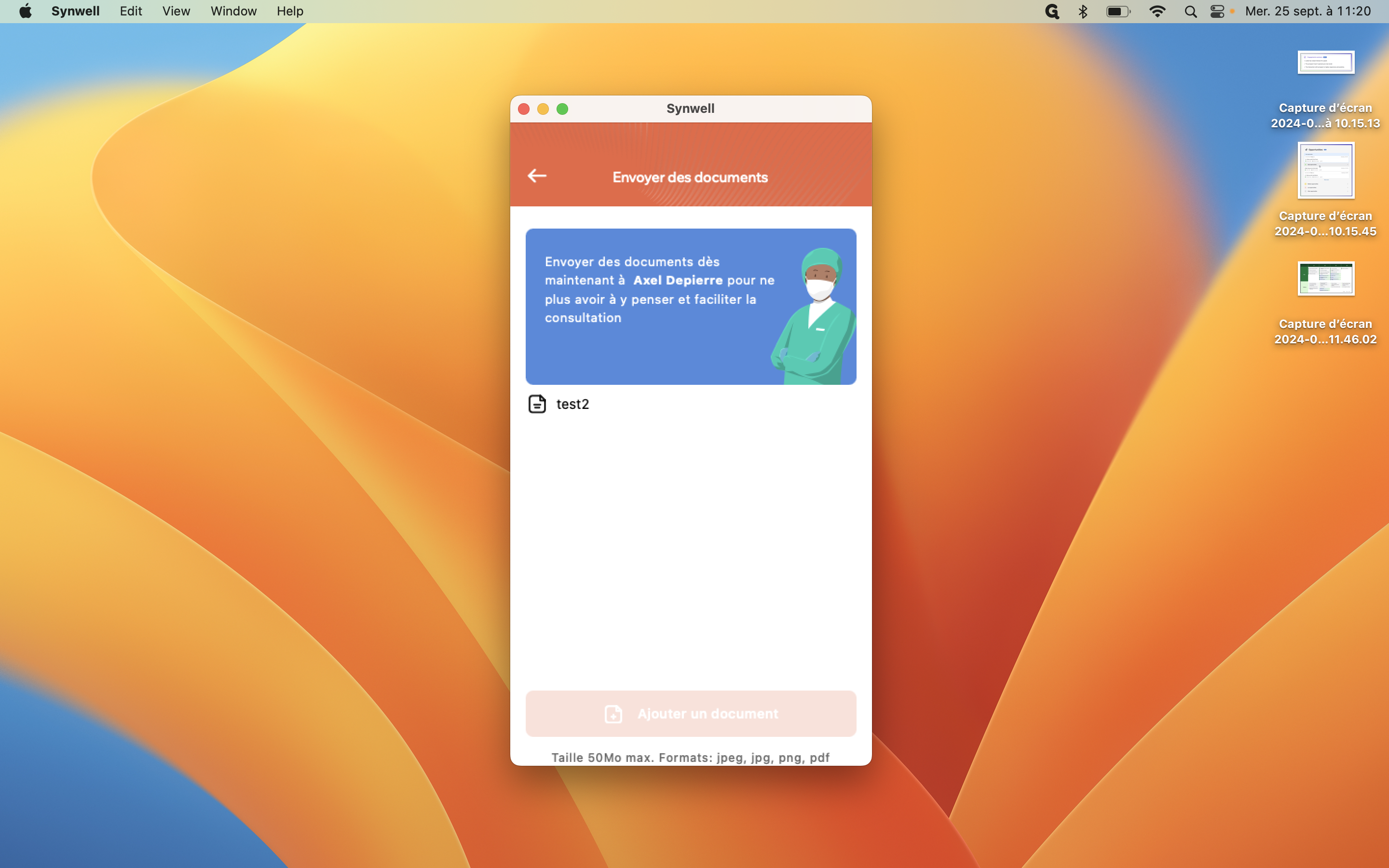Click the Ajouter un document button
This screenshot has width=1389, height=868.
(x=691, y=714)
